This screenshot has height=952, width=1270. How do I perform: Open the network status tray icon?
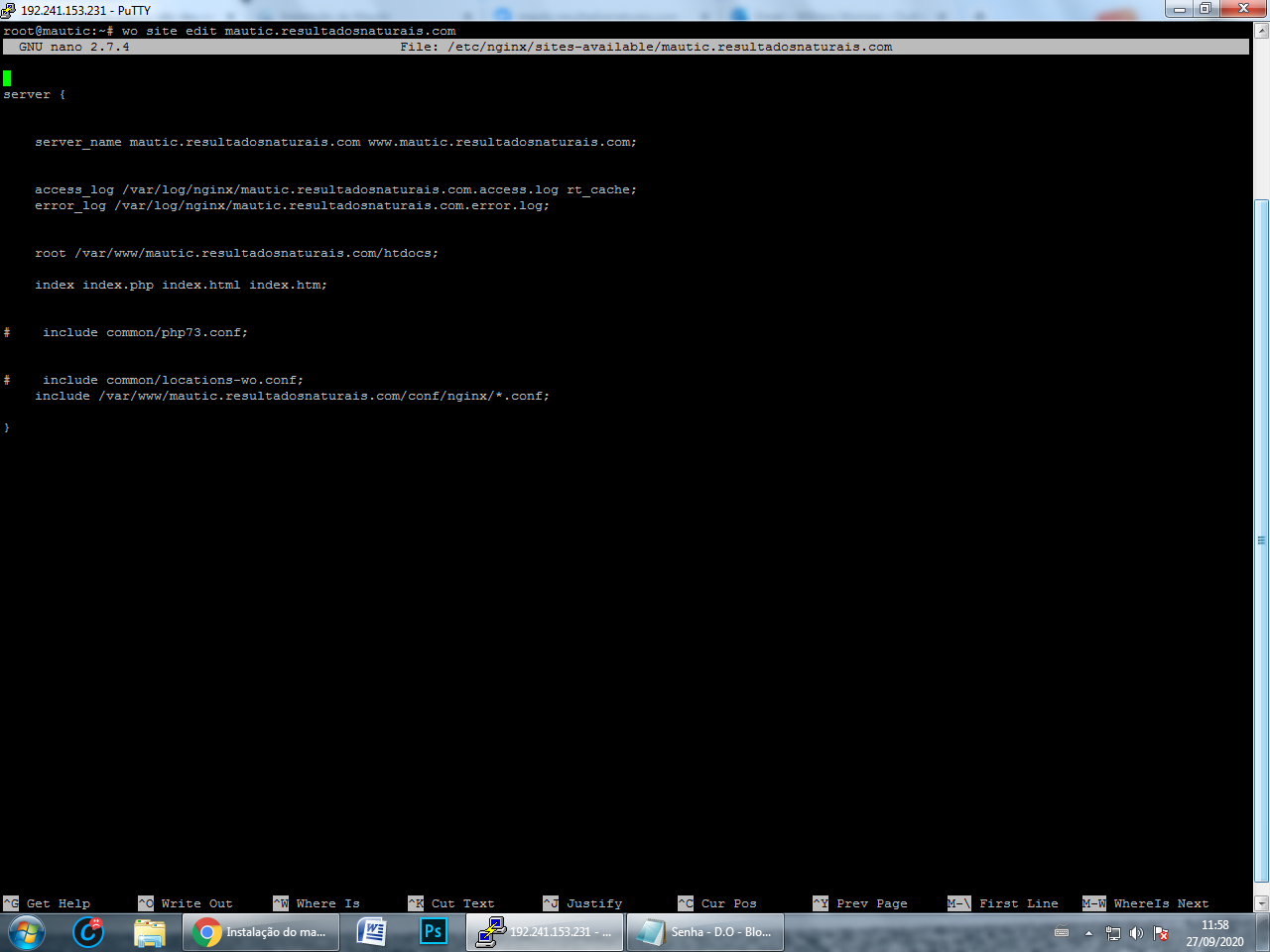tap(1112, 933)
